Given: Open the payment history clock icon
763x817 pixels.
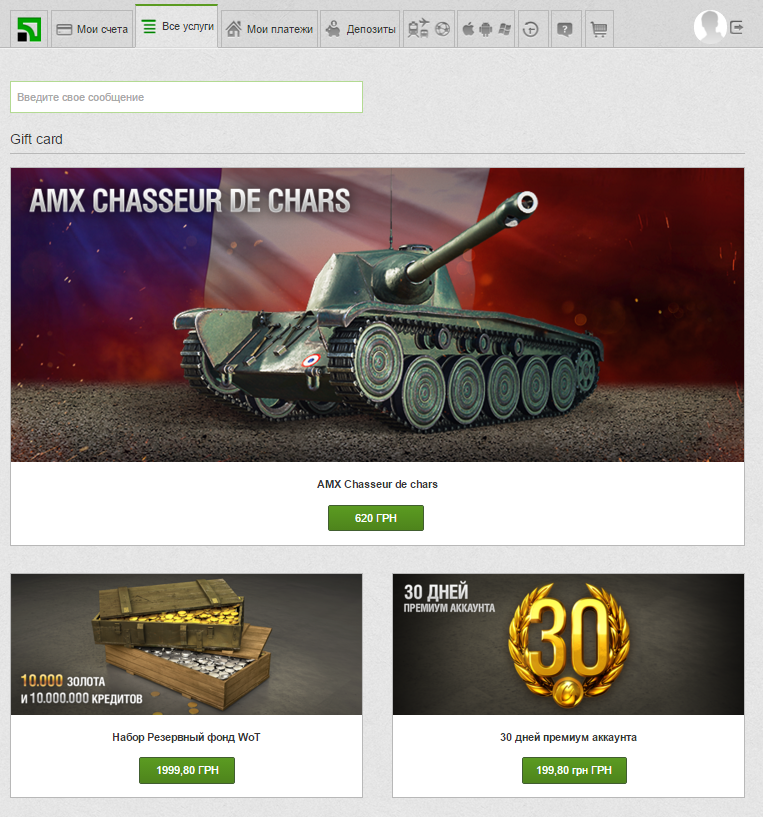Looking at the screenshot, I should [x=532, y=29].
